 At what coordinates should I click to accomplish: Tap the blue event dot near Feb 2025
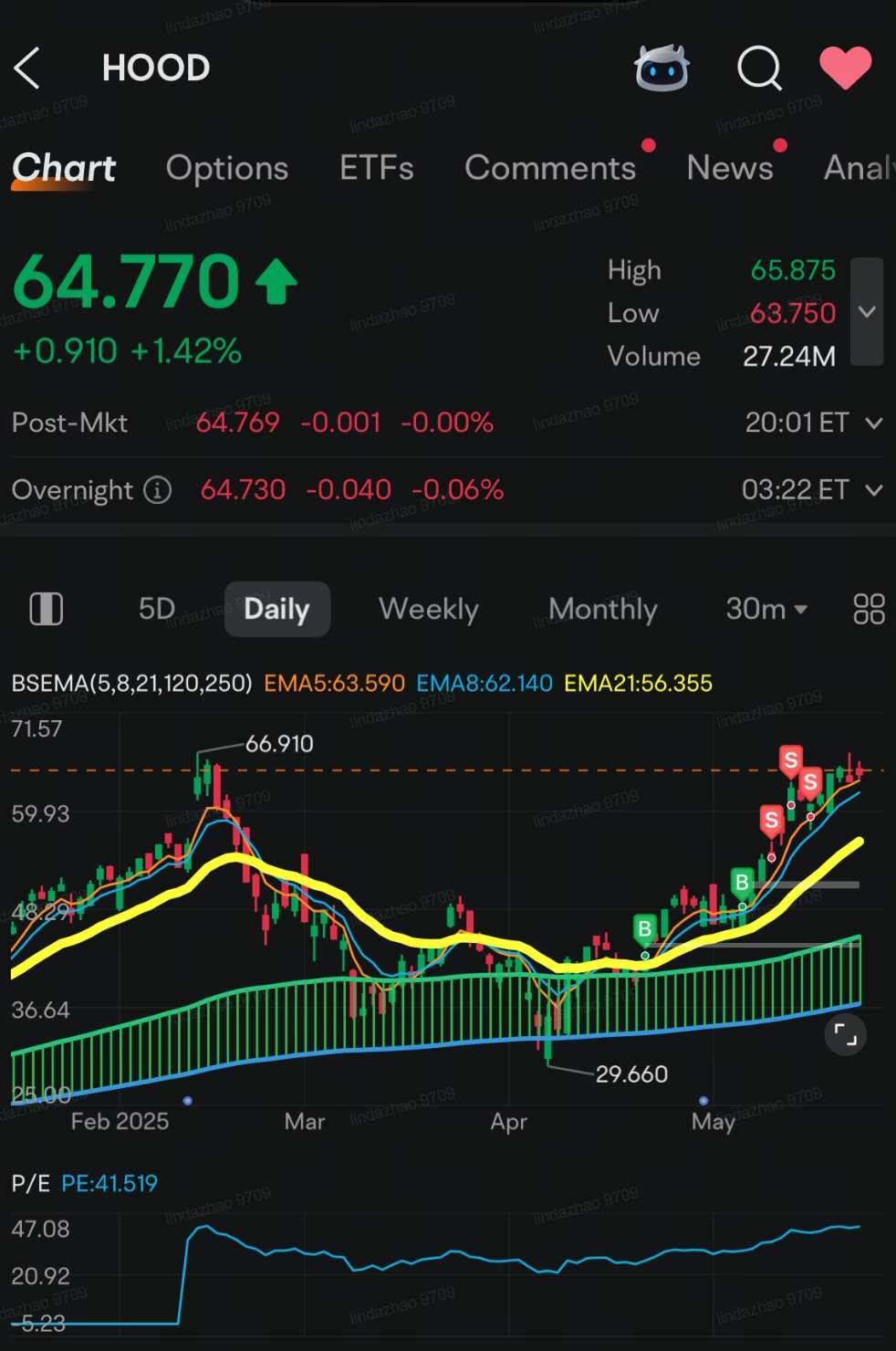[187, 1101]
